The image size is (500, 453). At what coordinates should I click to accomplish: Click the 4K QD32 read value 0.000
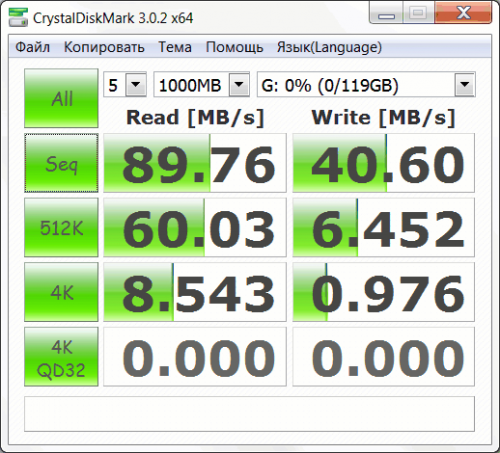tap(195, 357)
